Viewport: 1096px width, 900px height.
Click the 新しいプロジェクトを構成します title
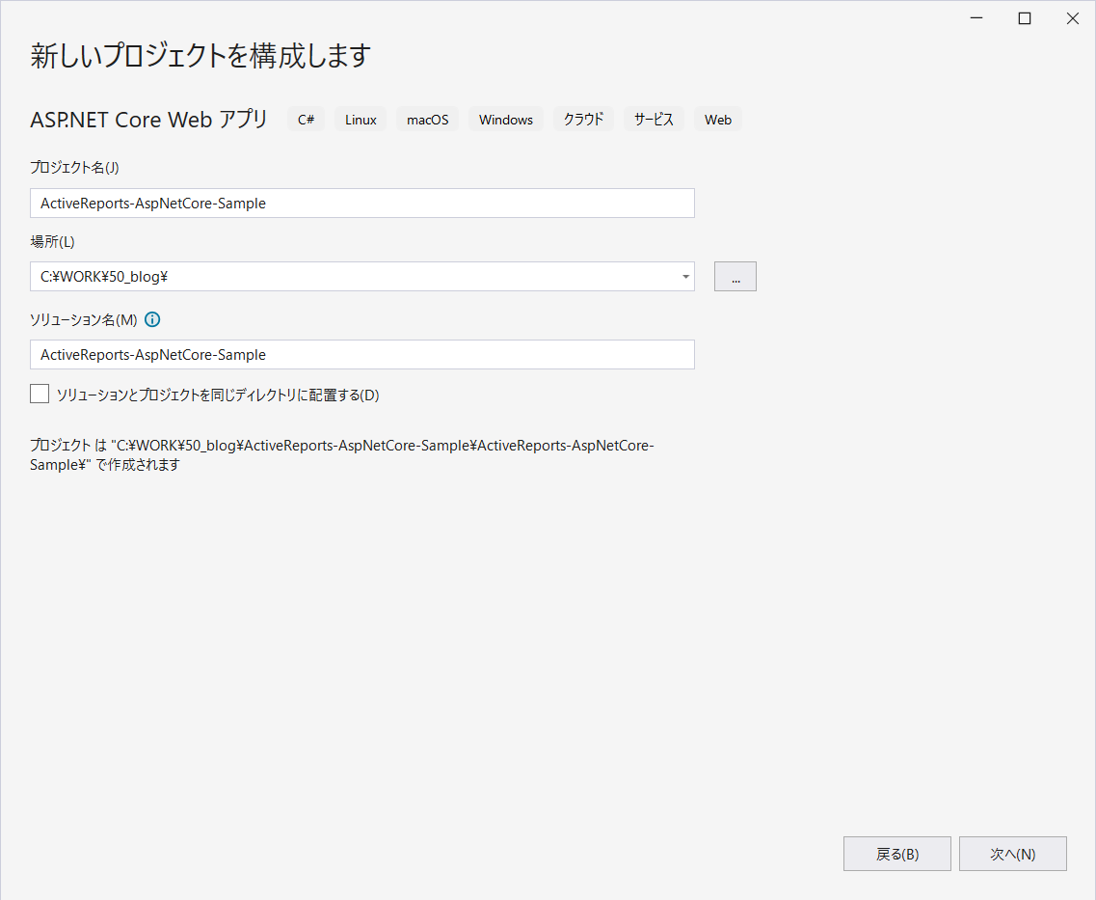201,55
